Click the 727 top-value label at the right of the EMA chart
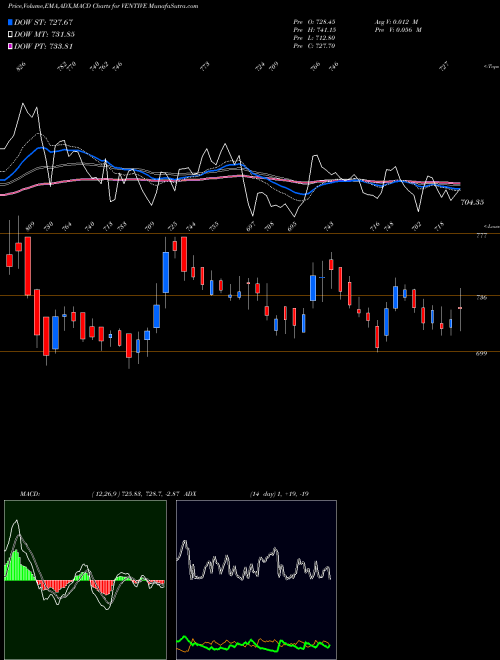500x660 pixels. [444, 67]
